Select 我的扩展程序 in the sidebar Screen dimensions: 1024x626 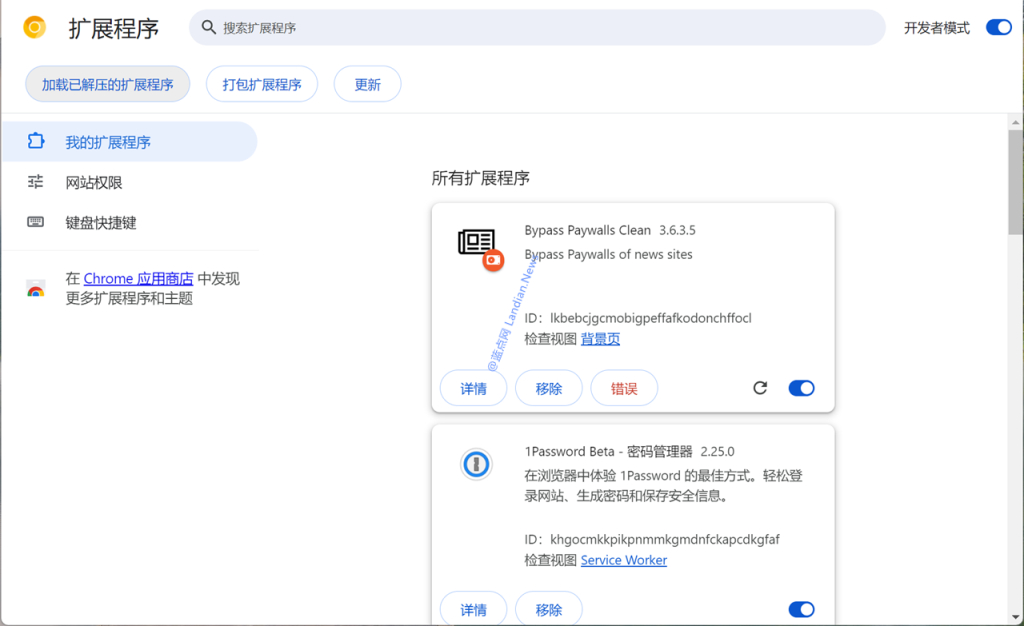tap(130, 142)
